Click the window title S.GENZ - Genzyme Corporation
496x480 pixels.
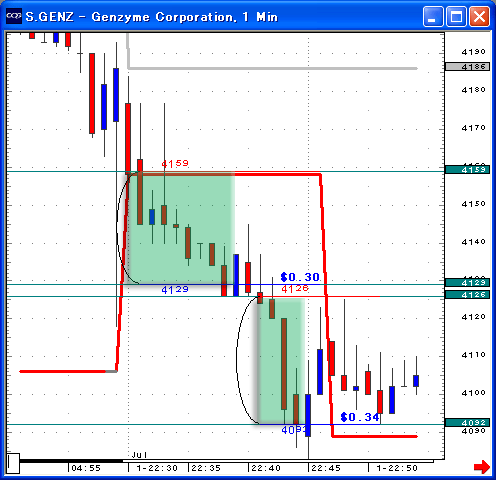click(130, 17)
